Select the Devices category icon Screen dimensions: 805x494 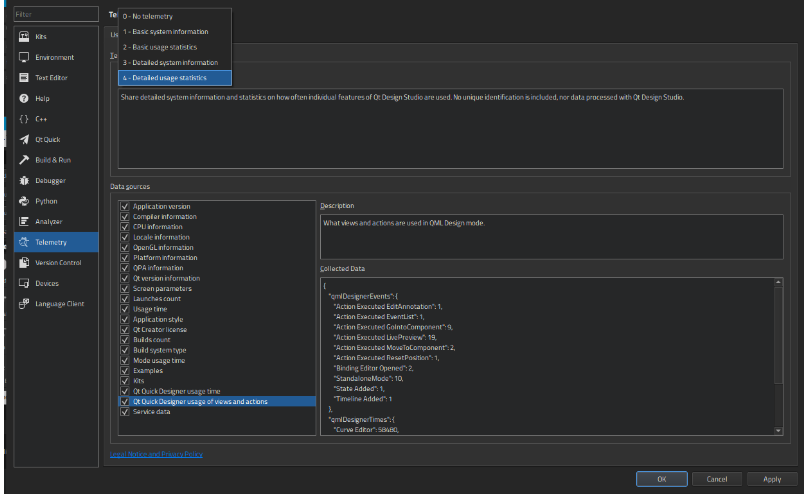pyautogui.click(x=24, y=283)
